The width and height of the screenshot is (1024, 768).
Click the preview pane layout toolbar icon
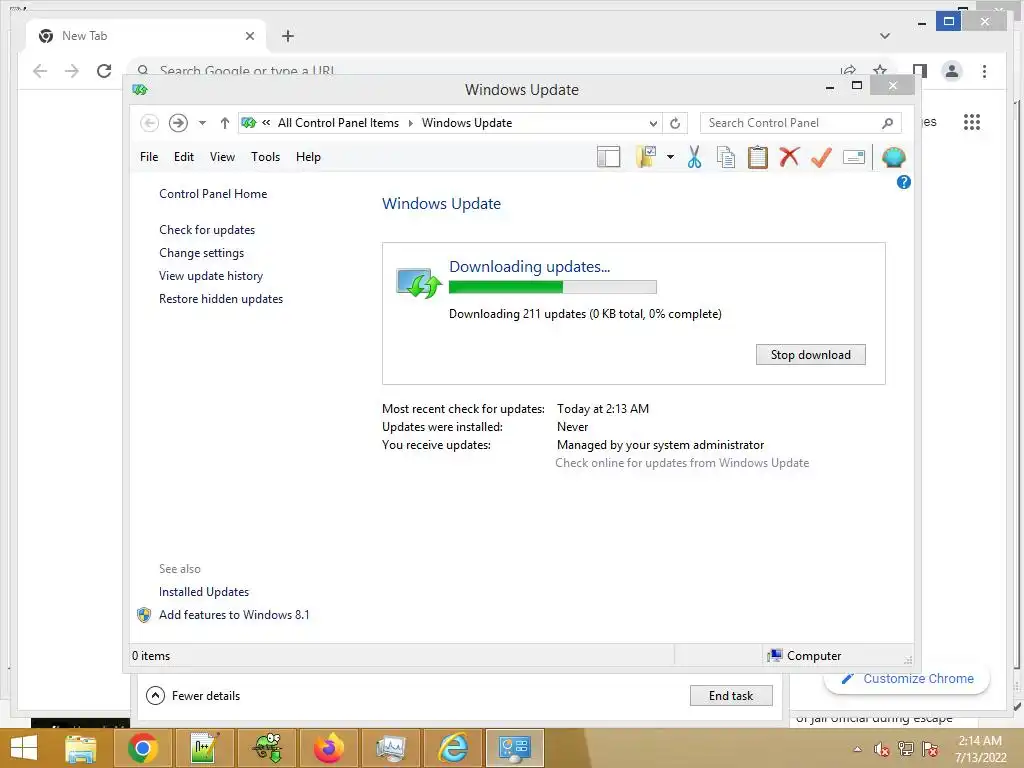point(608,157)
